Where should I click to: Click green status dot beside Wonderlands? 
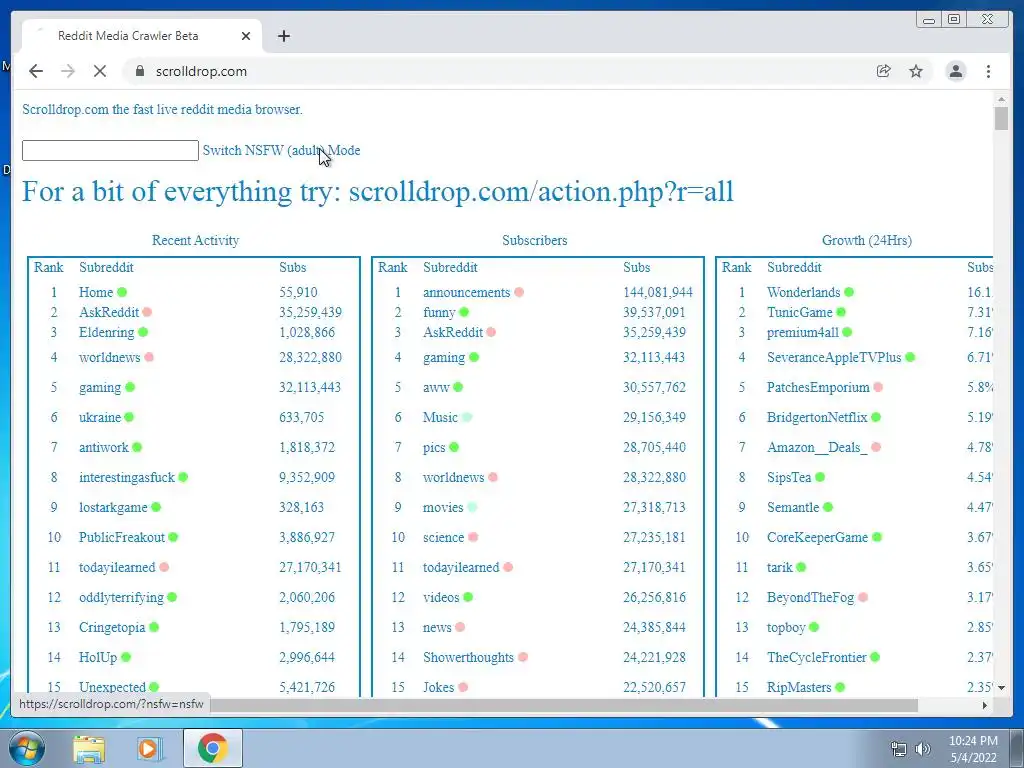pos(848,292)
